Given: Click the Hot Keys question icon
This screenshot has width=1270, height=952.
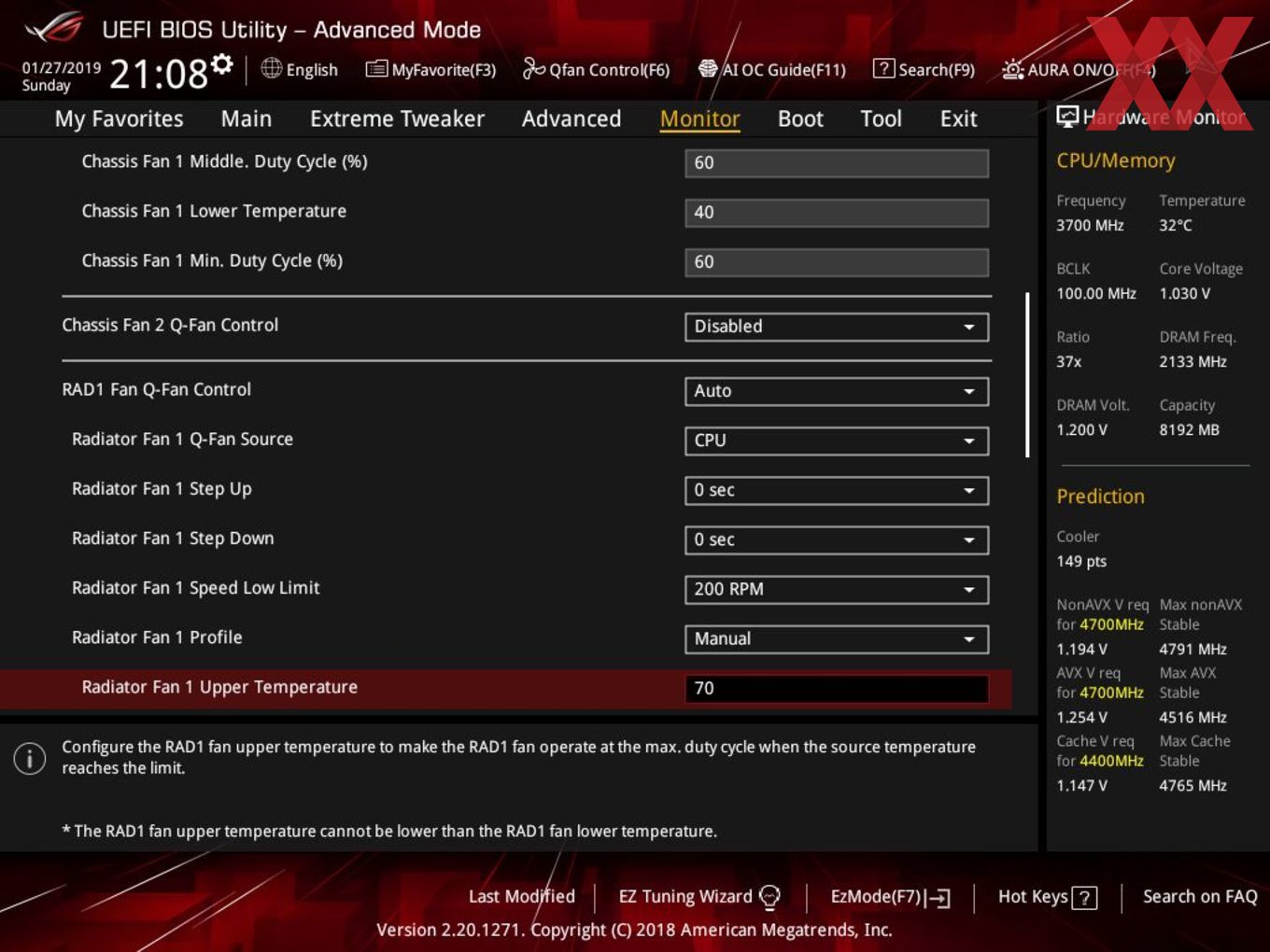Looking at the screenshot, I should [x=1084, y=898].
